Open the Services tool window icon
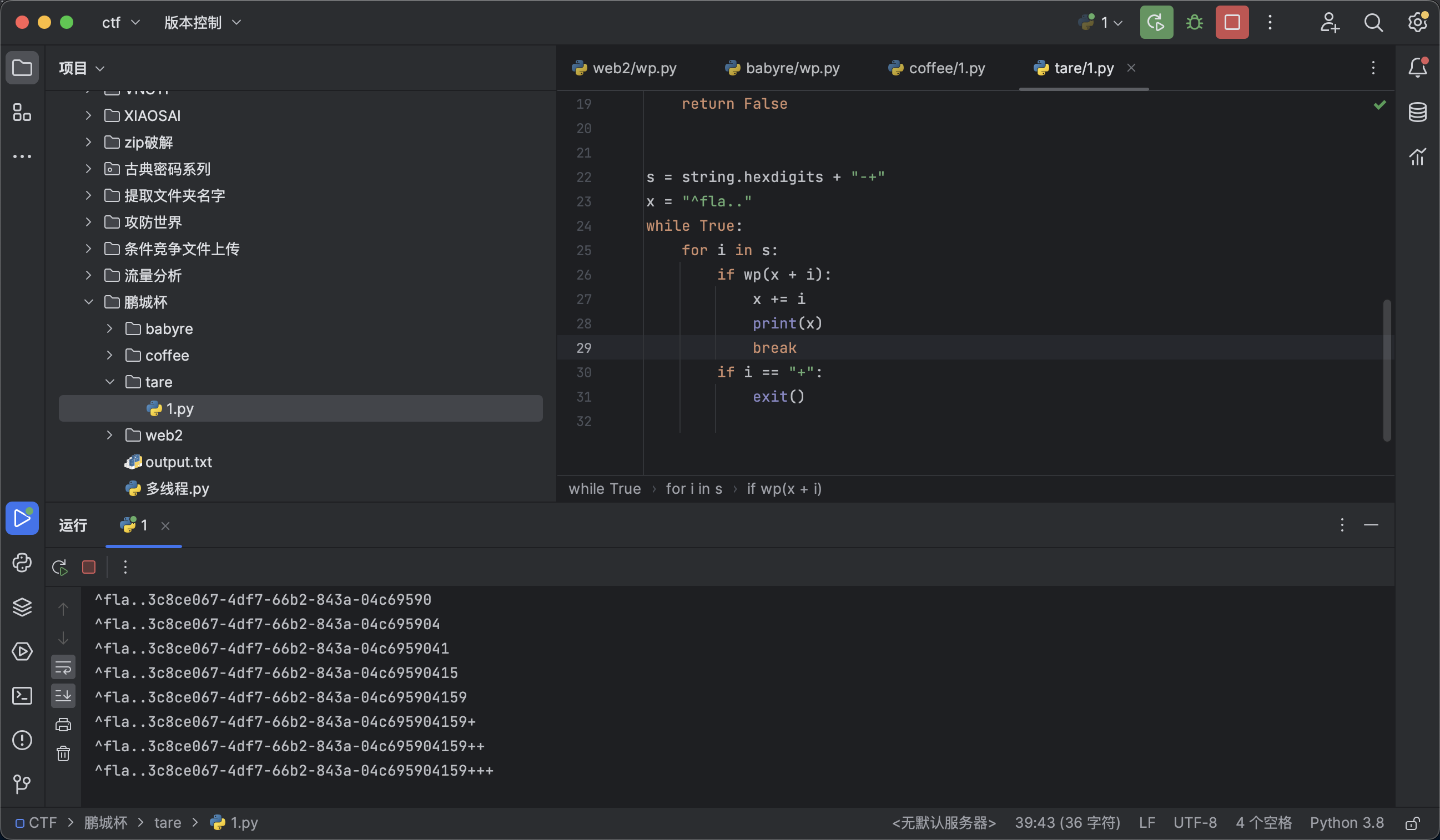The image size is (1440, 840). click(22, 651)
